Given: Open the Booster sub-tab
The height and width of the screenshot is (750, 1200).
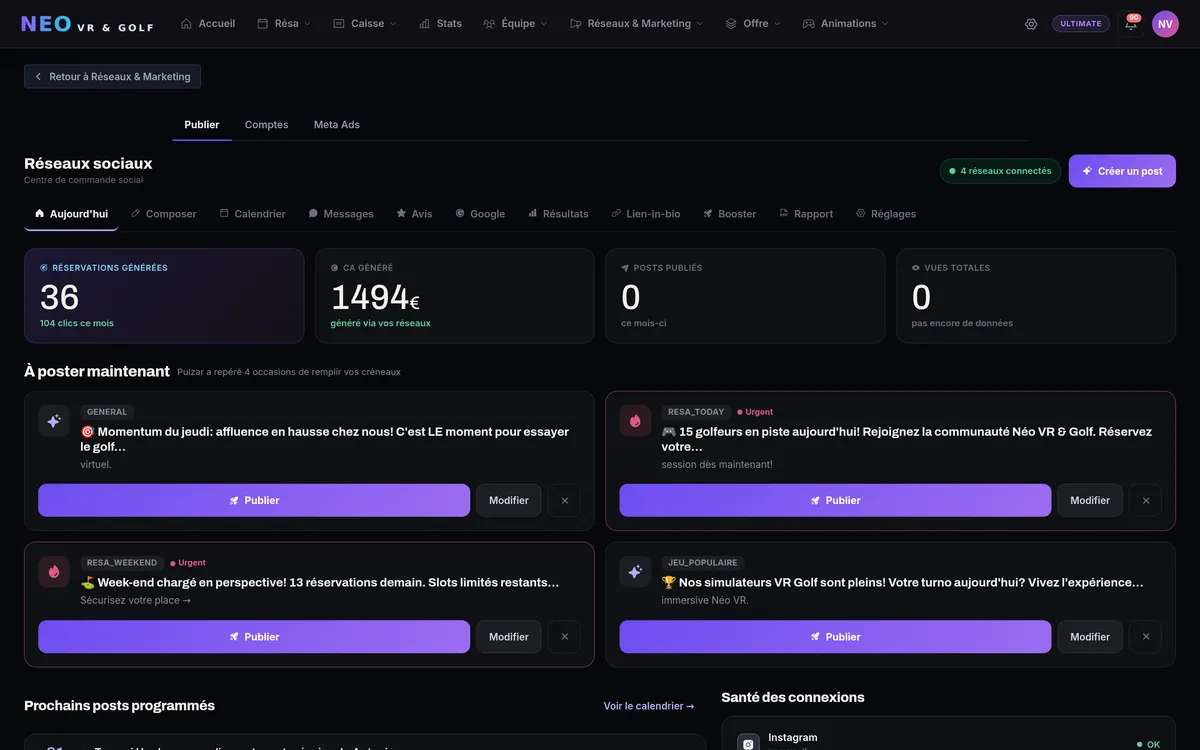Looking at the screenshot, I should click(x=730, y=214).
